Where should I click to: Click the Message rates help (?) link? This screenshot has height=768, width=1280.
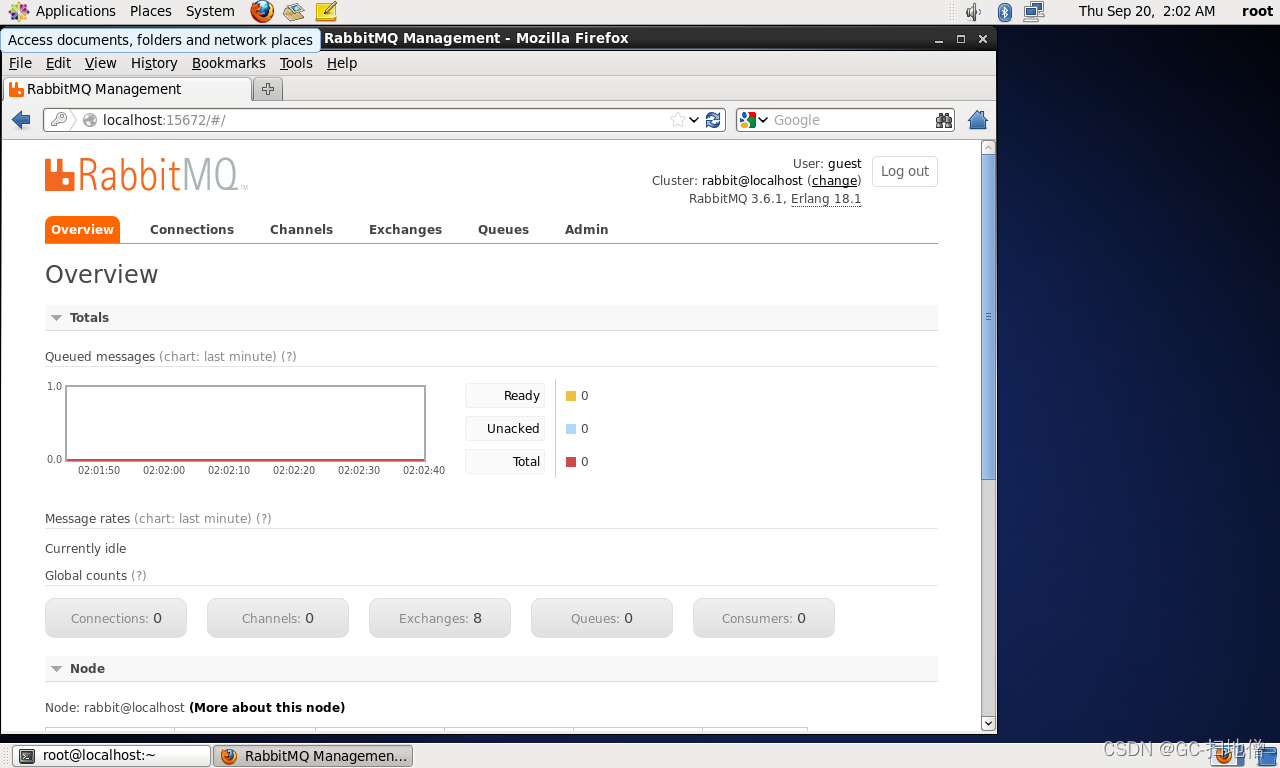264,519
